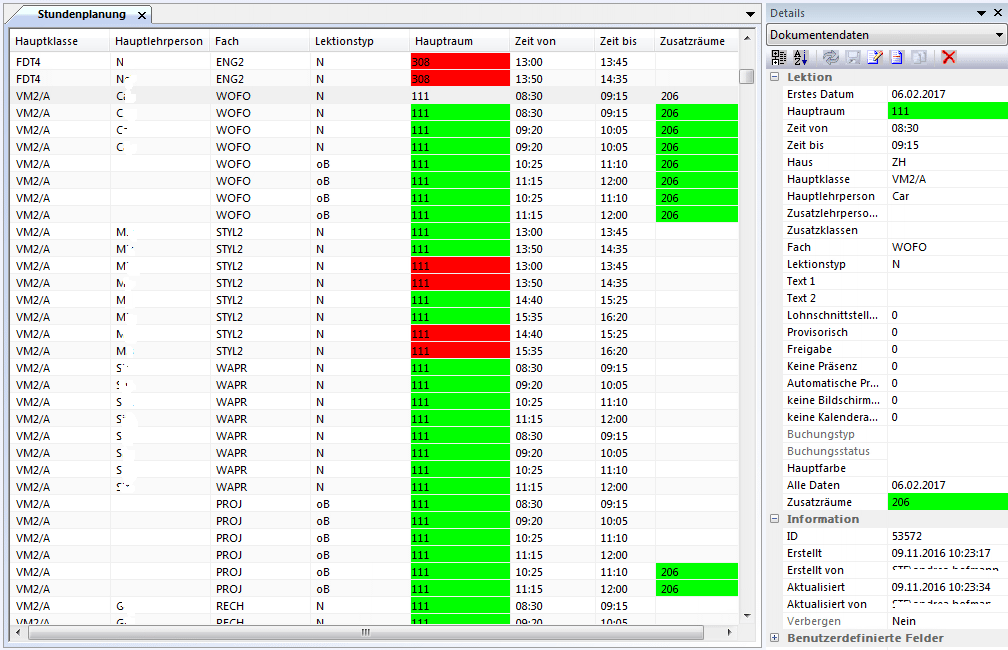Sort by the Hauptraum column header
This screenshot has height=650, width=1008.
[x=444, y=41]
